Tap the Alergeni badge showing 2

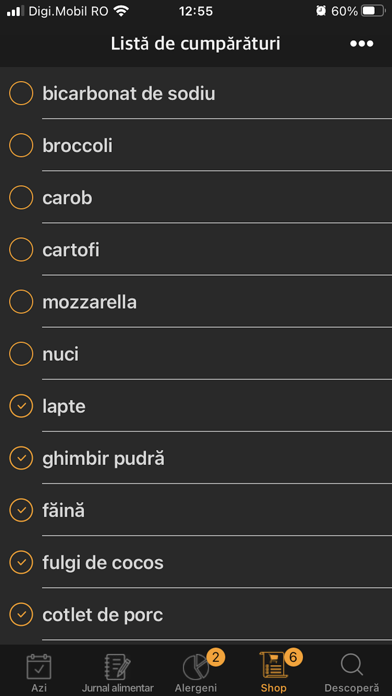[216, 657]
